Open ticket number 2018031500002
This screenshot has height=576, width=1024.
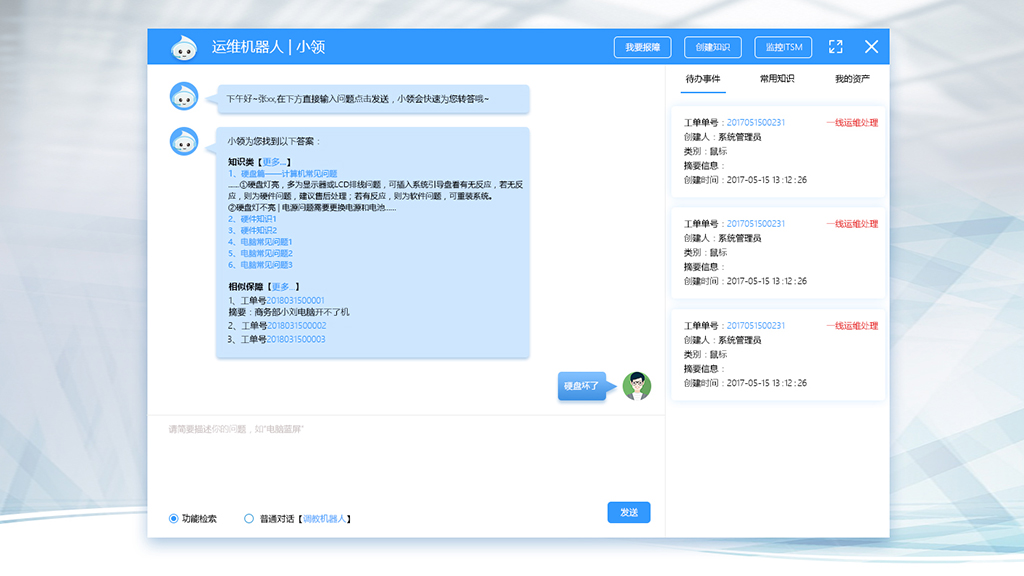296,325
